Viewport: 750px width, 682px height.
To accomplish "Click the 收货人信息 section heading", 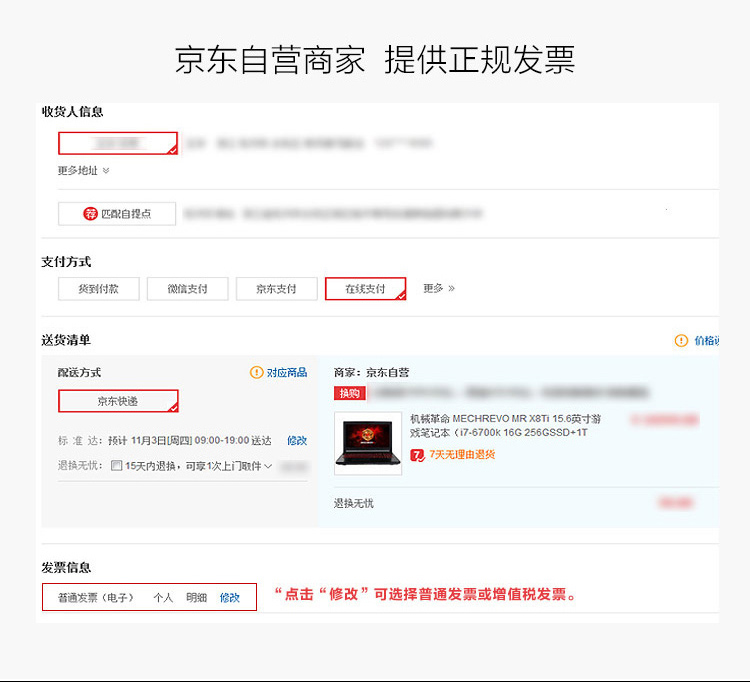I will point(73,112).
